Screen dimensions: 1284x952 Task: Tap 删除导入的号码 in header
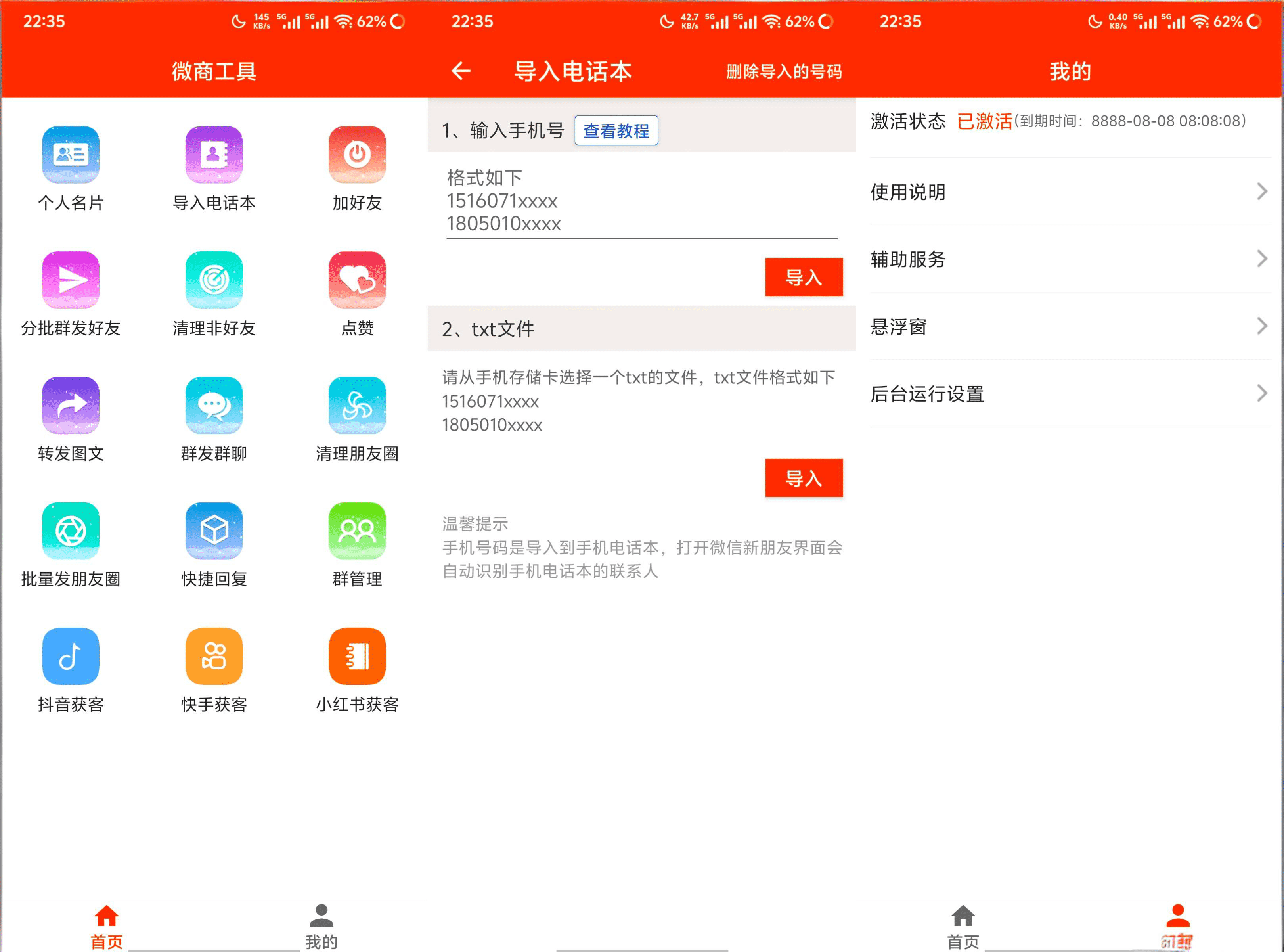pos(783,71)
